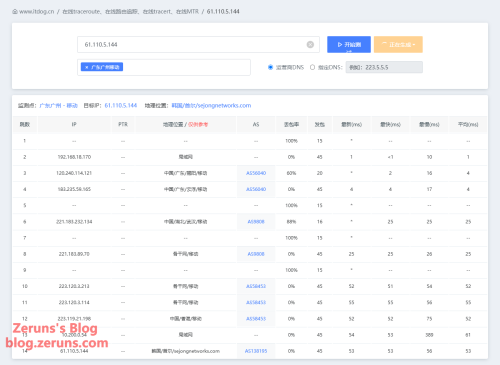
Task: Click the AS column header
Action: point(256,124)
